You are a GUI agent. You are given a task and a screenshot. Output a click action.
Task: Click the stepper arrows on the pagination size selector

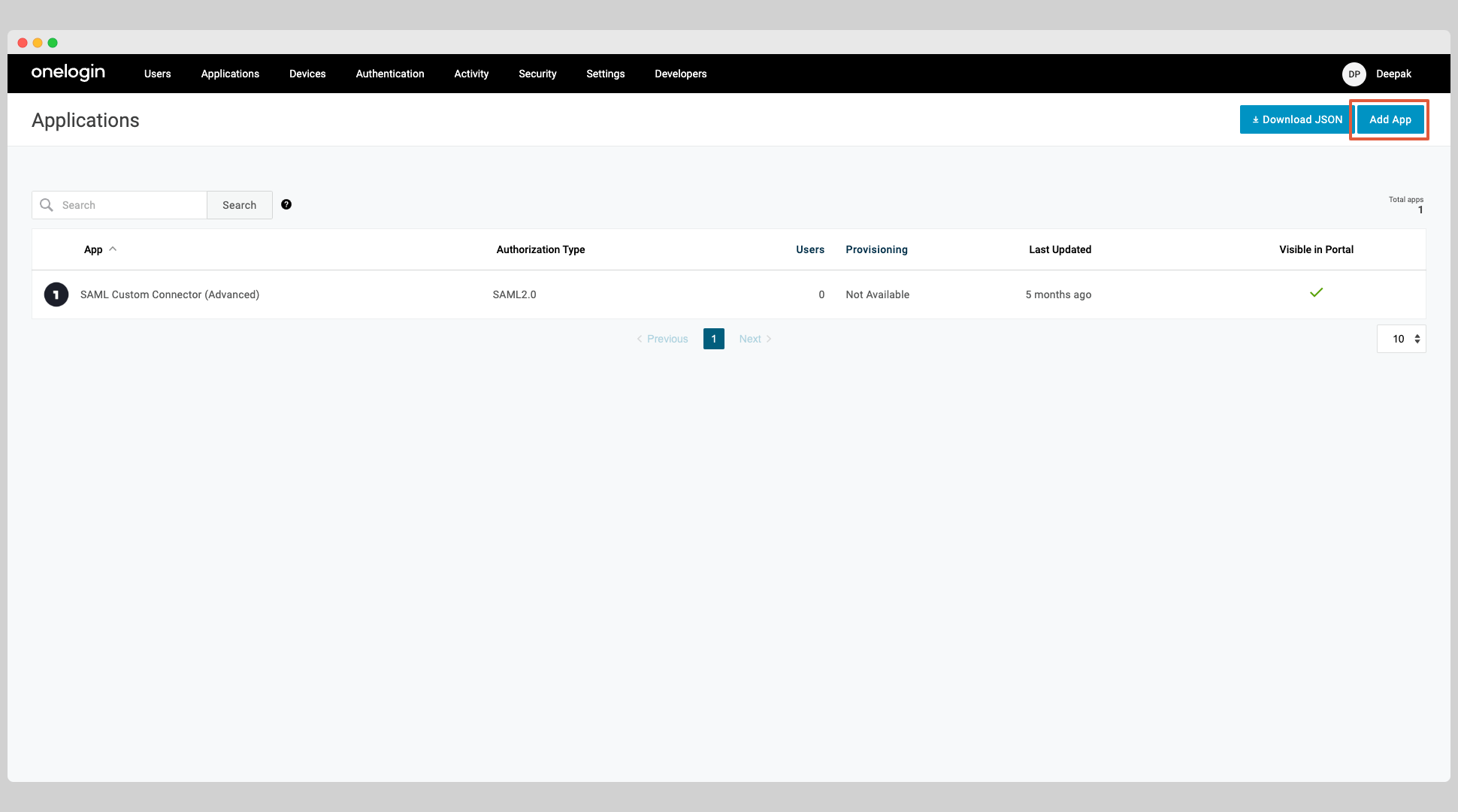1417,339
